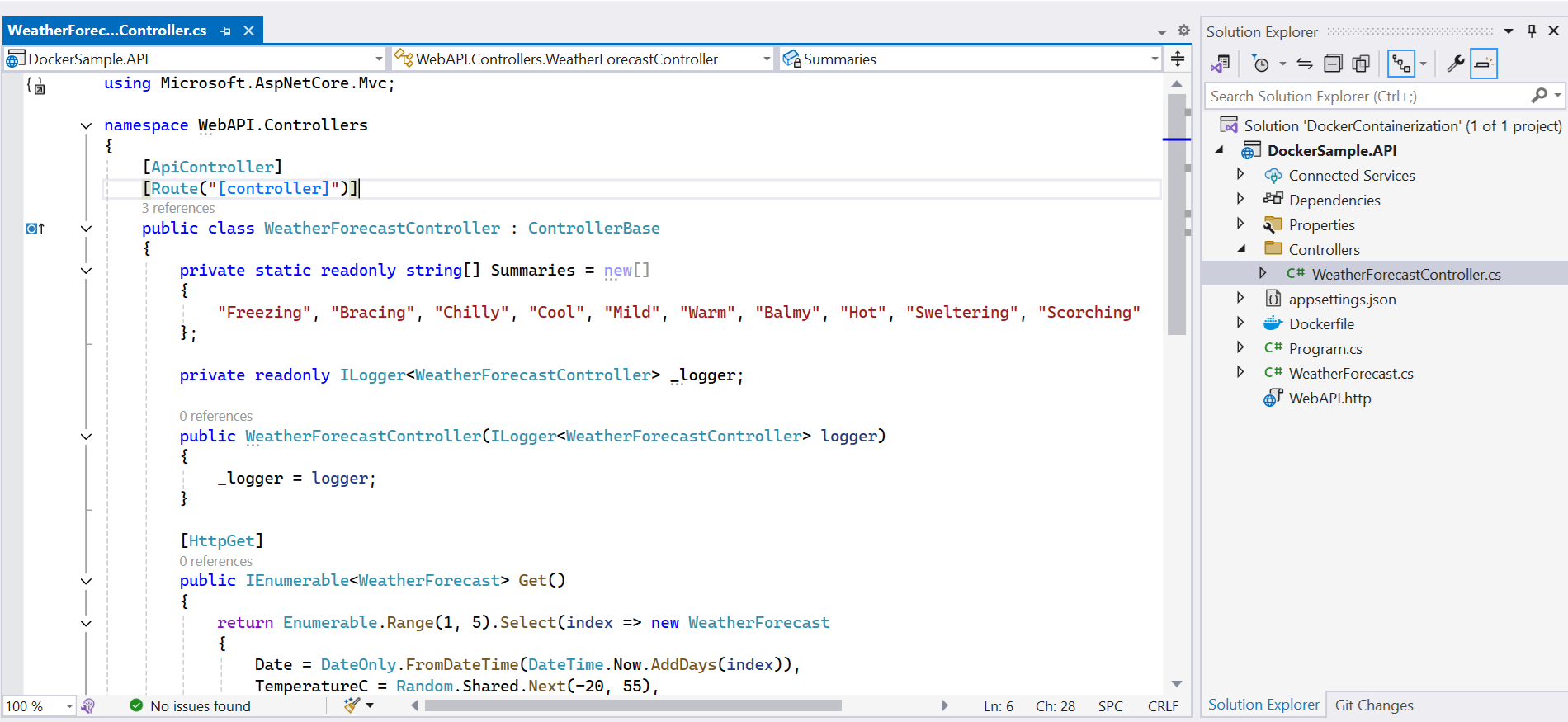Select DockerSample.API project name
1568x722 pixels.
point(1332,151)
